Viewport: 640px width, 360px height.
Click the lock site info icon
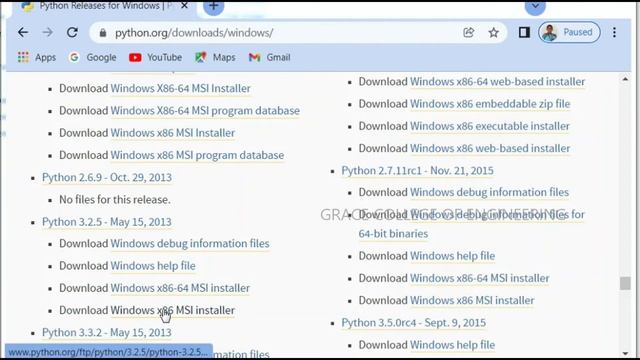103,33
